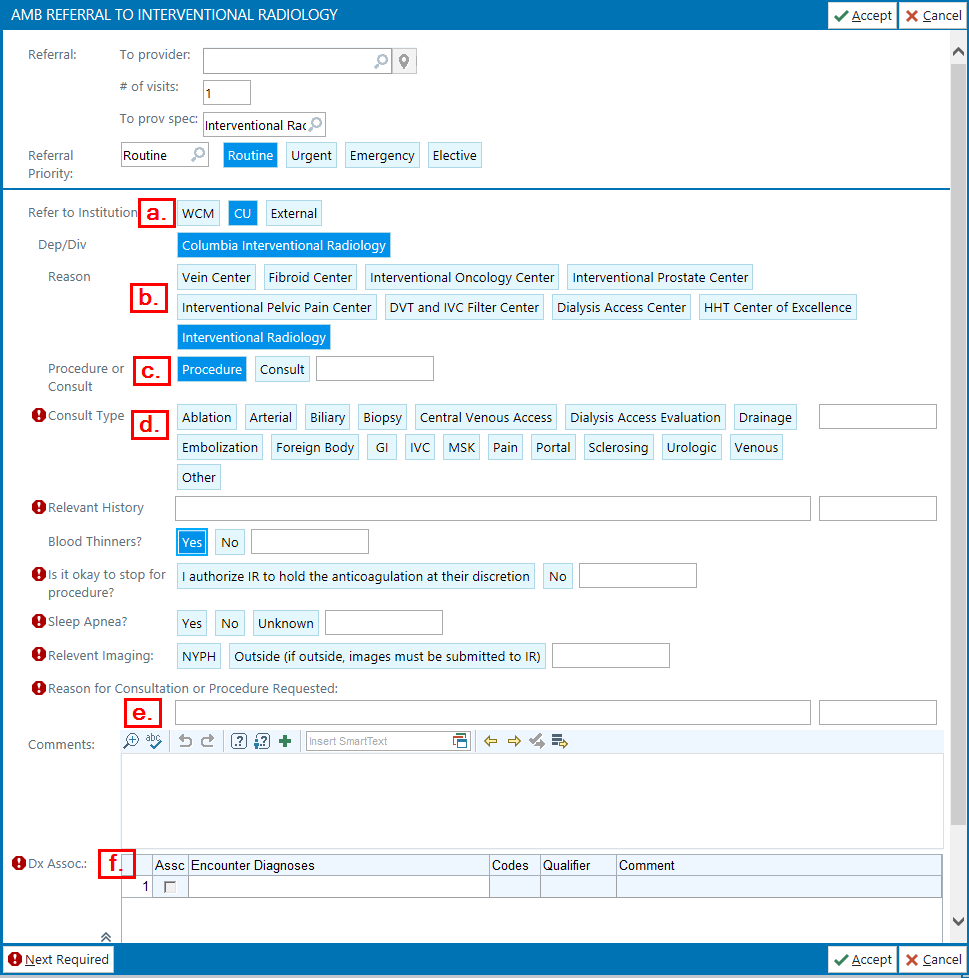
Task: Click the Relevant History text field
Action: pyautogui.click(x=492, y=508)
